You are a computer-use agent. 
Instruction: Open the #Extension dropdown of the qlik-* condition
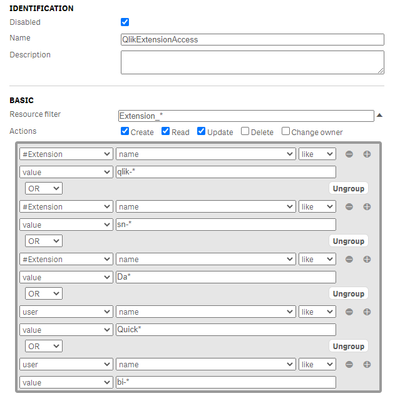click(66, 154)
